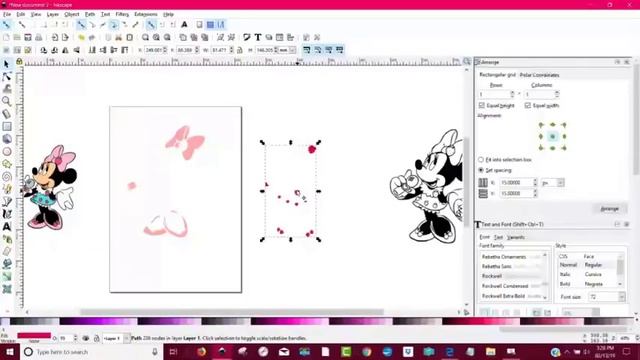640x360 pixels.
Task: Click the Duplicate toolbar icon
Action: coord(183,38)
